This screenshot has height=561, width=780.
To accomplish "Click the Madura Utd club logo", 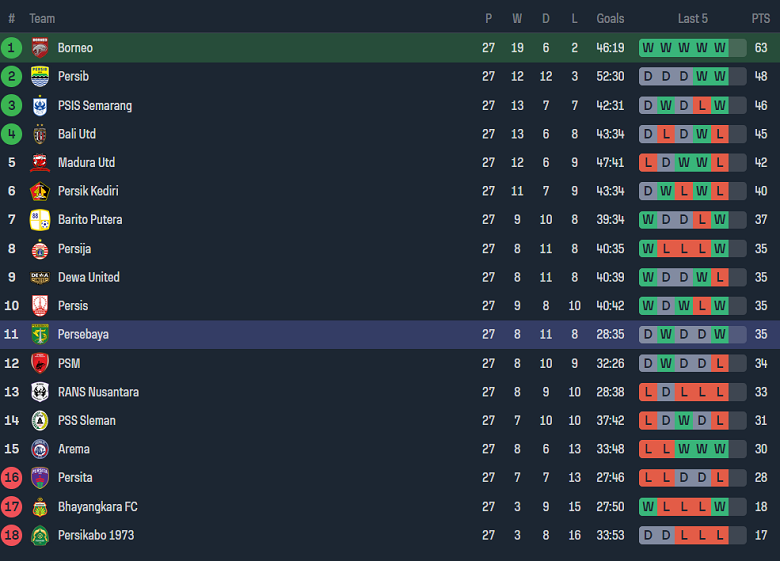I will (40, 163).
